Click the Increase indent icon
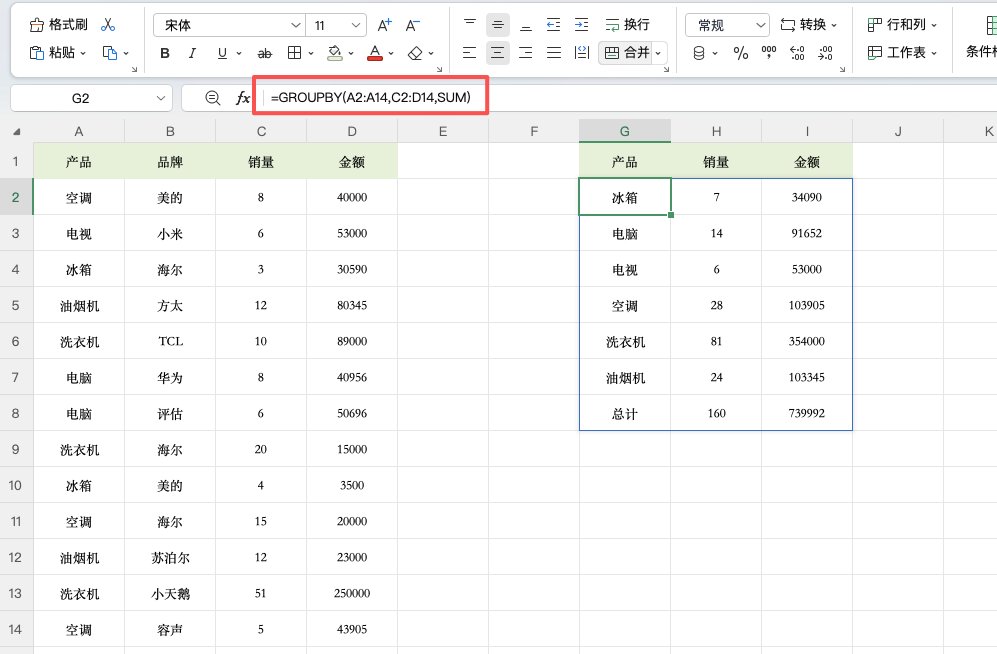This screenshot has width=997, height=654. [582, 25]
